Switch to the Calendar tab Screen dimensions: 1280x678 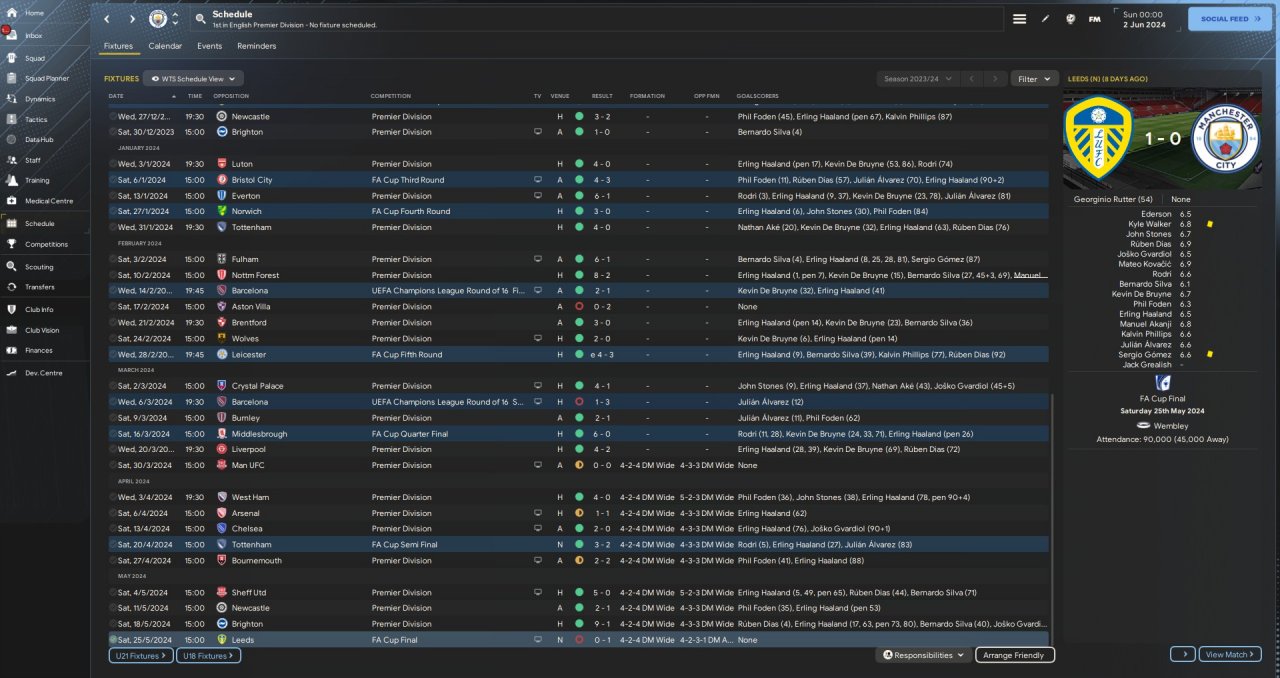[165, 46]
